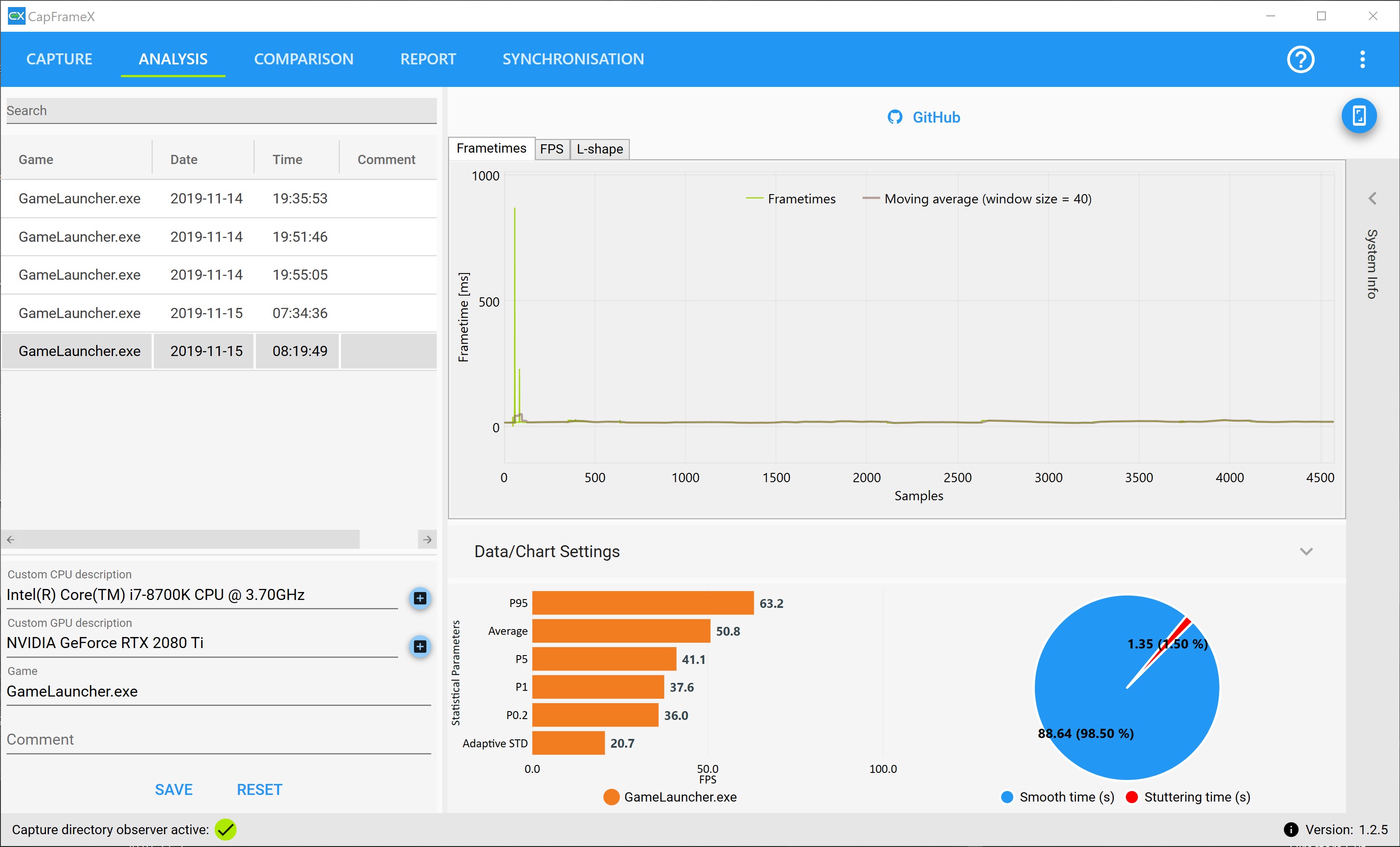This screenshot has height=847, width=1400.
Task: Switch chart to the L-shape tab
Action: click(x=599, y=149)
